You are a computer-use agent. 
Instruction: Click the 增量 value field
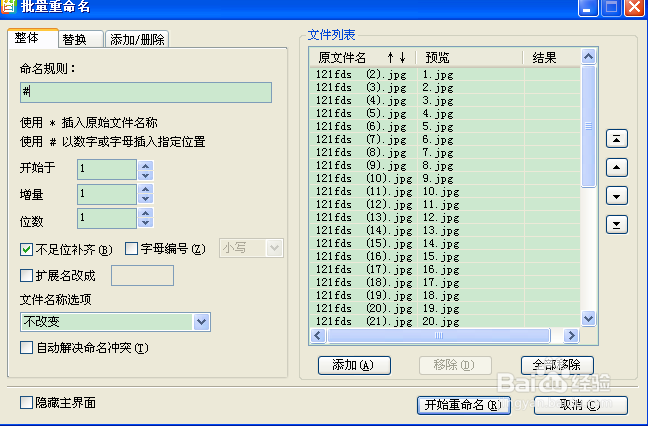click(x=107, y=194)
